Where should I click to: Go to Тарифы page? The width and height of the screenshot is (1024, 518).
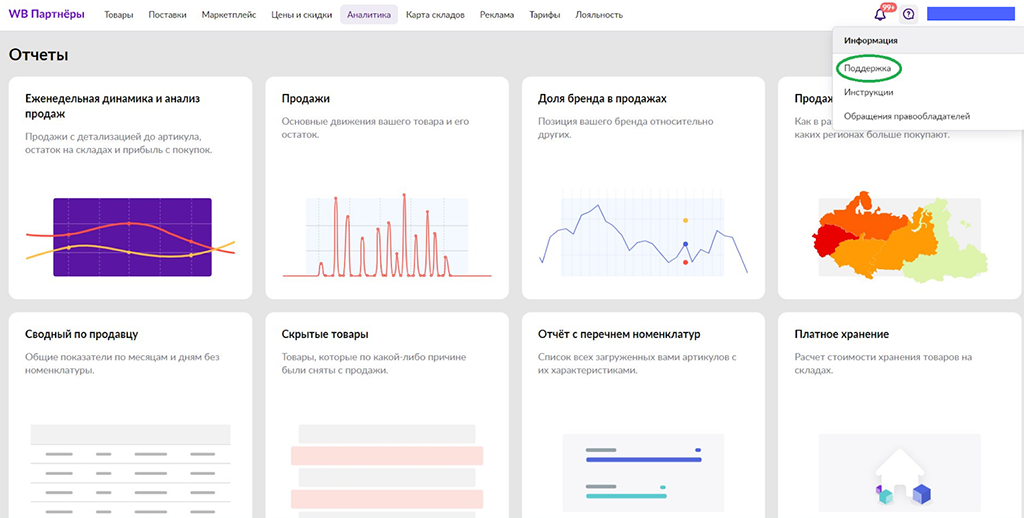coord(545,15)
